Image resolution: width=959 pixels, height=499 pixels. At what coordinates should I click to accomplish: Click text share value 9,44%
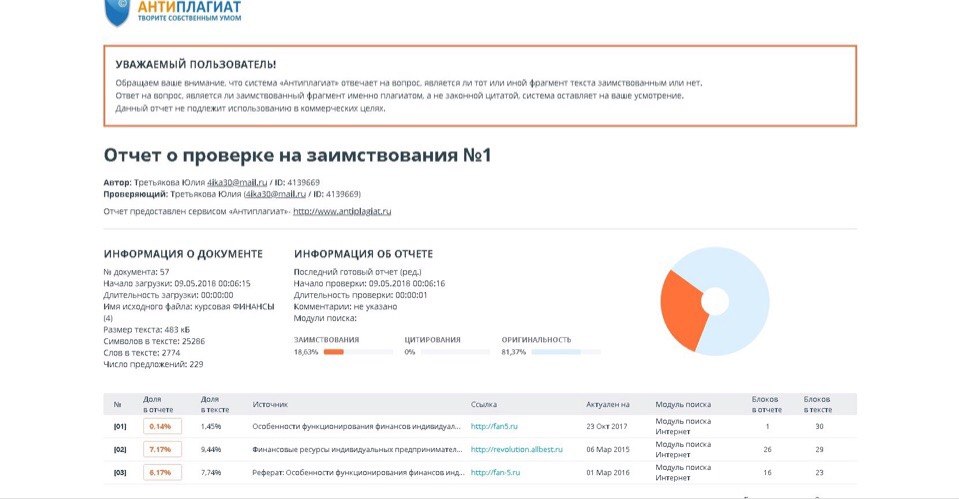pyautogui.click(x=210, y=449)
